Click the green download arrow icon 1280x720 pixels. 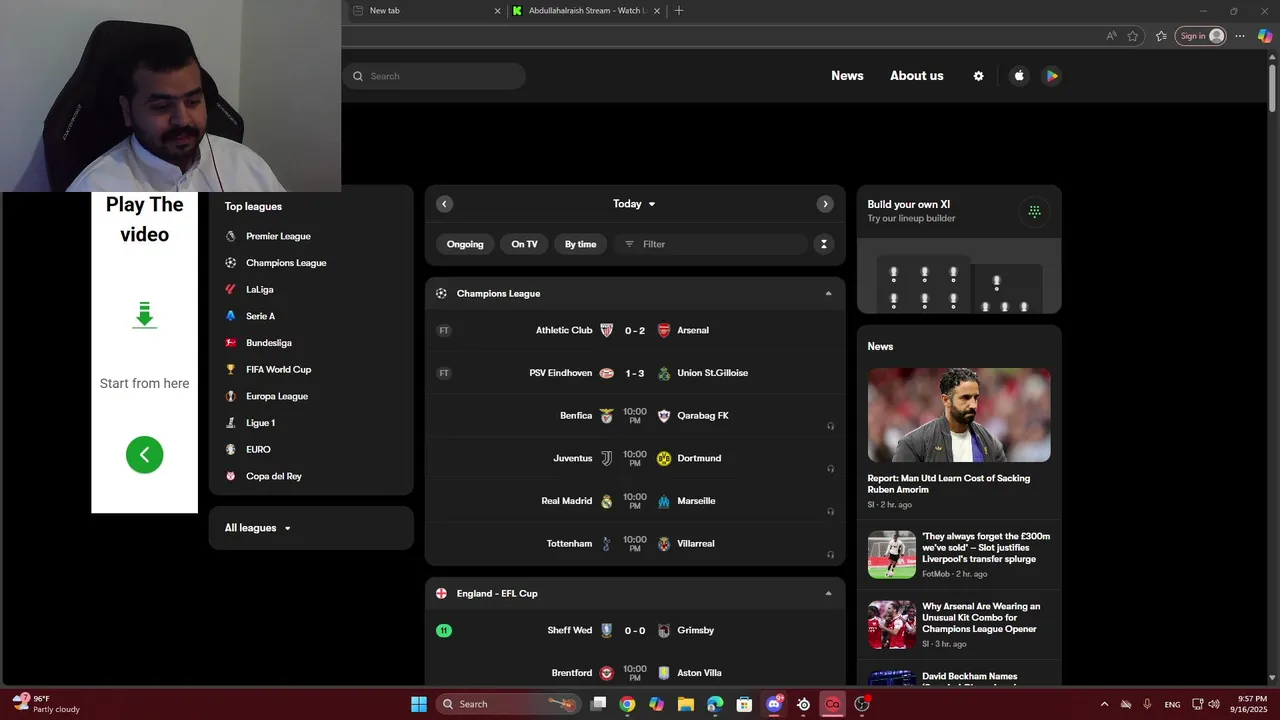pos(144,316)
